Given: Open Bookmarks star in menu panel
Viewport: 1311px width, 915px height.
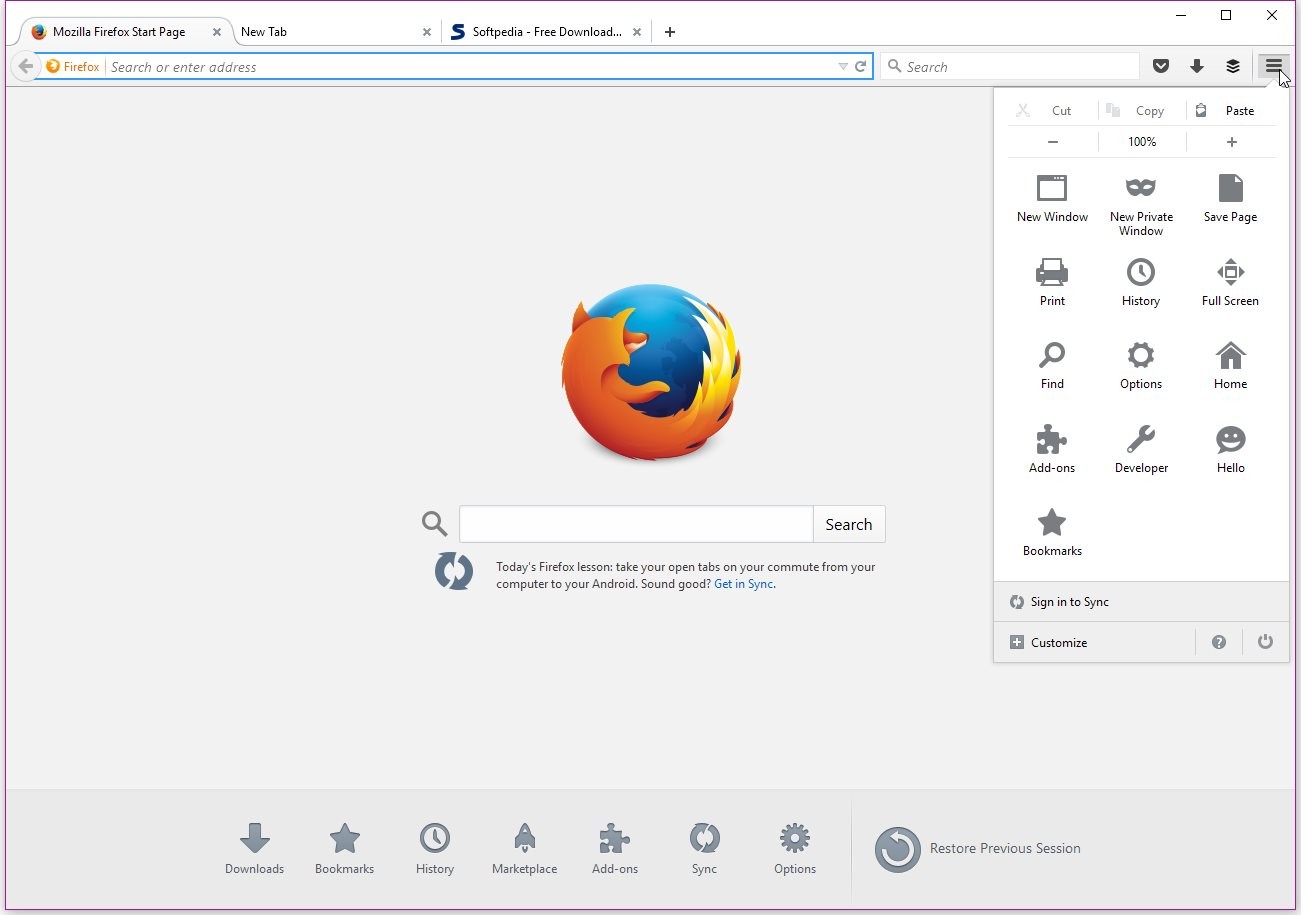Looking at the screenshot, I should 1052,532.
